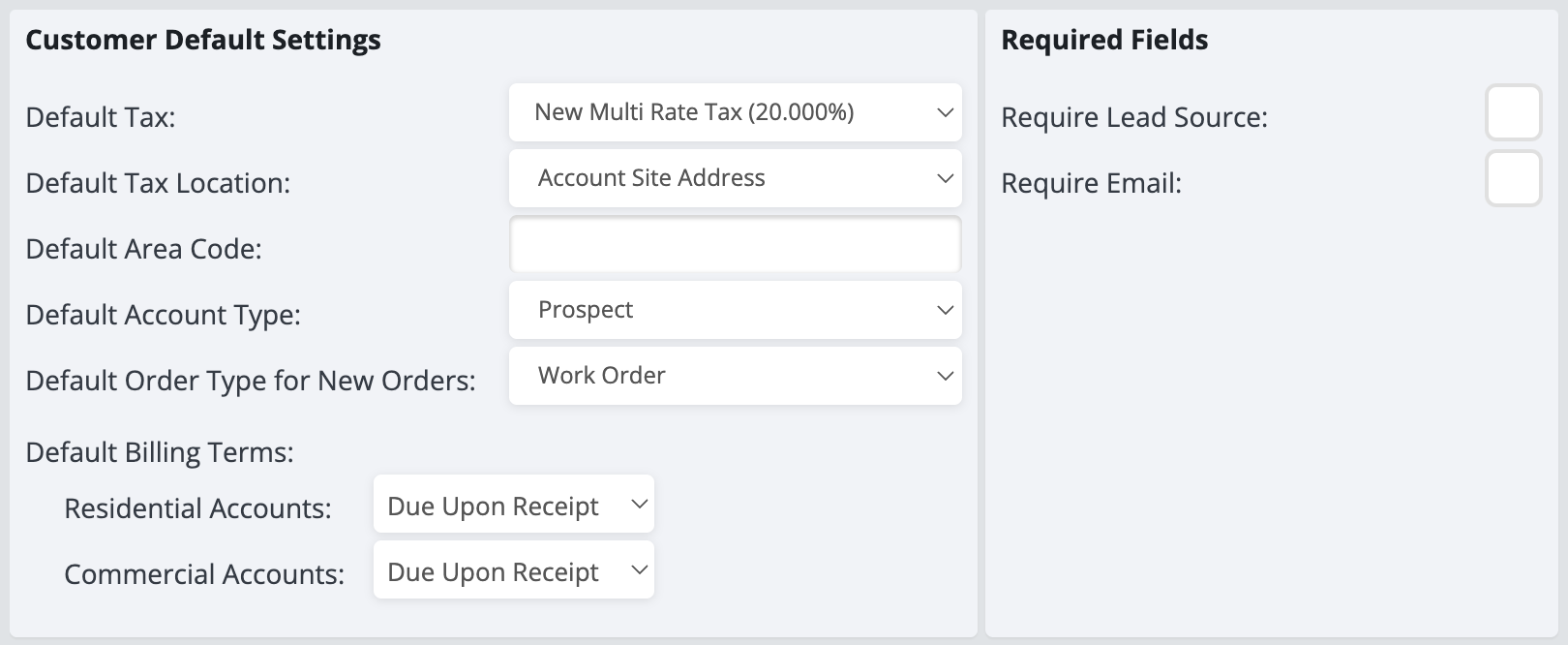Open Residential Accounts billing terms dropdown

coord(513,504)
